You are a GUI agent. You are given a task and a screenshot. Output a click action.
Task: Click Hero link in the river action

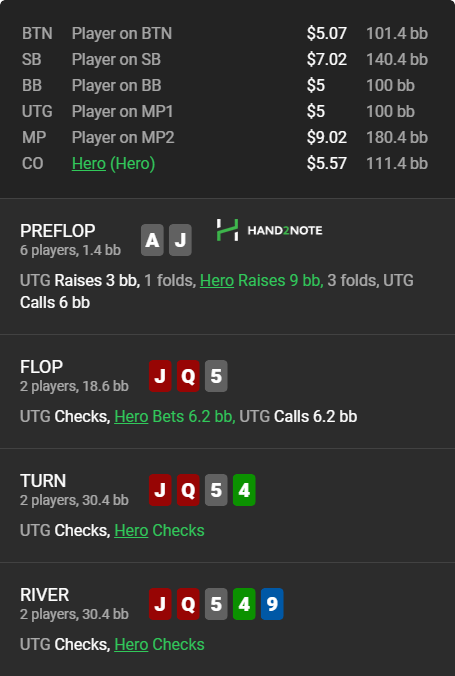tap(131, 645)
